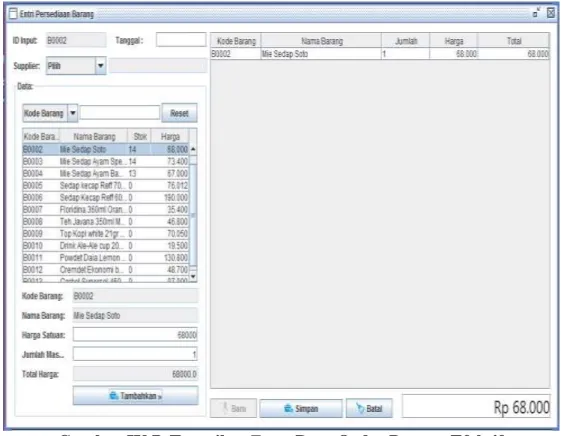The image size is (561, 436).
Task: Select row B0012 Cremdet Ekonomi
Action: click(106, 269)
